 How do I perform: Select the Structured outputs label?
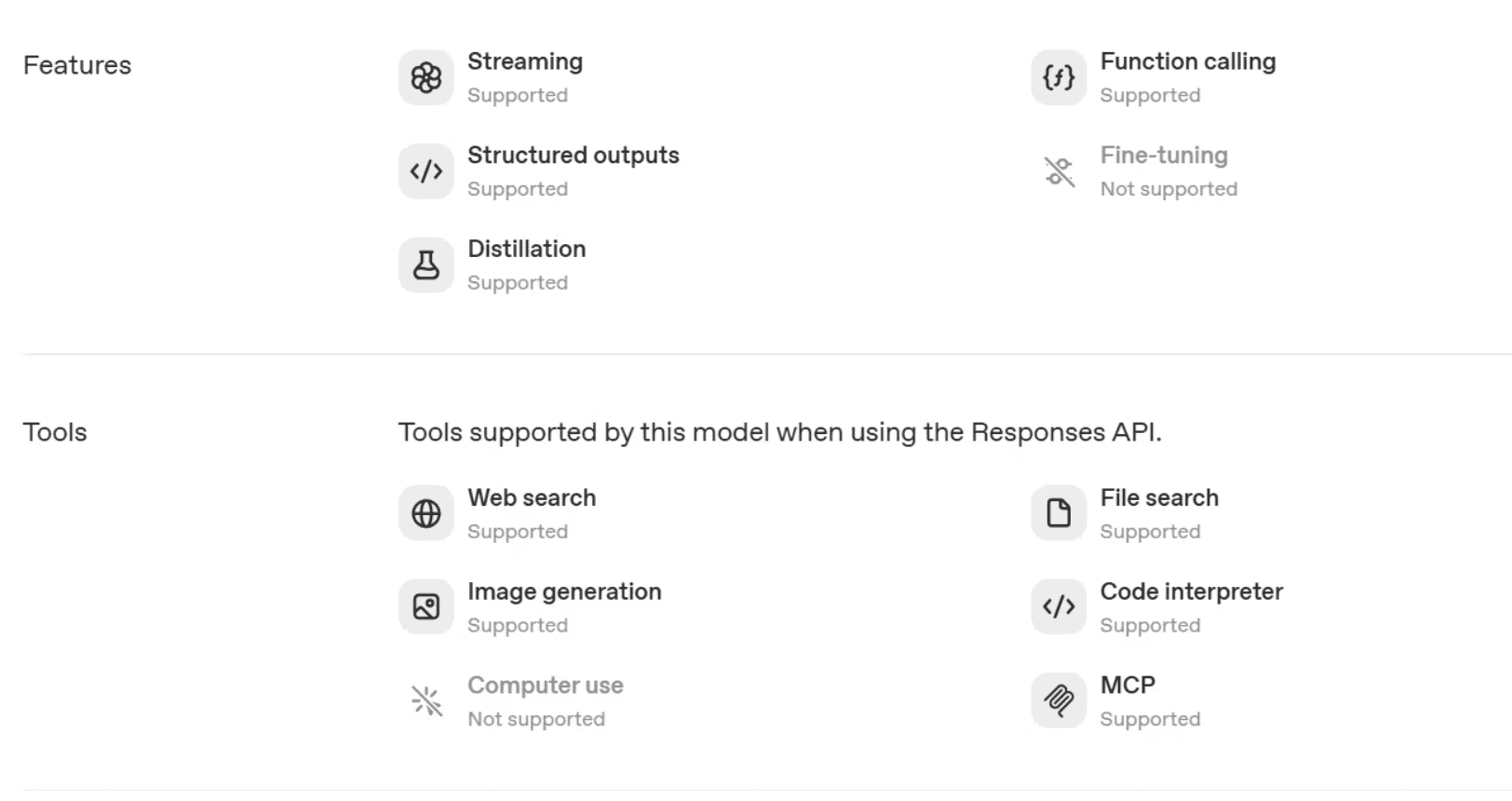(574, 156)
